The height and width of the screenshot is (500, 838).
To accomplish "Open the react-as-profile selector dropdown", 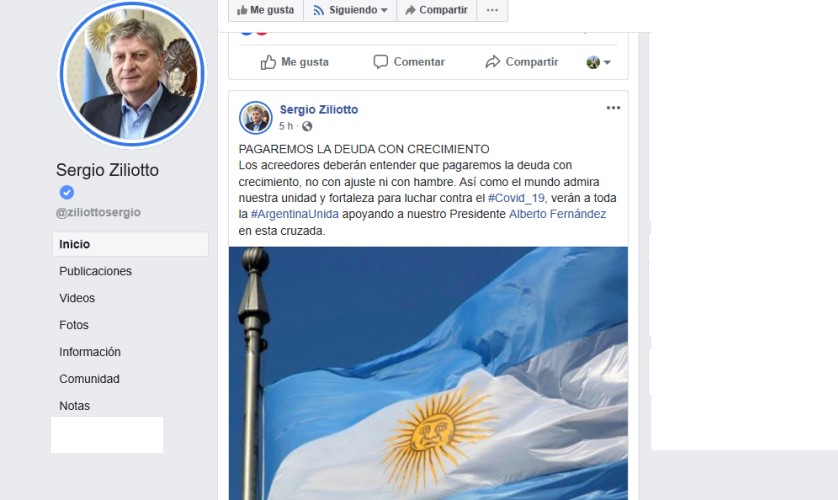I will (599, 62).
